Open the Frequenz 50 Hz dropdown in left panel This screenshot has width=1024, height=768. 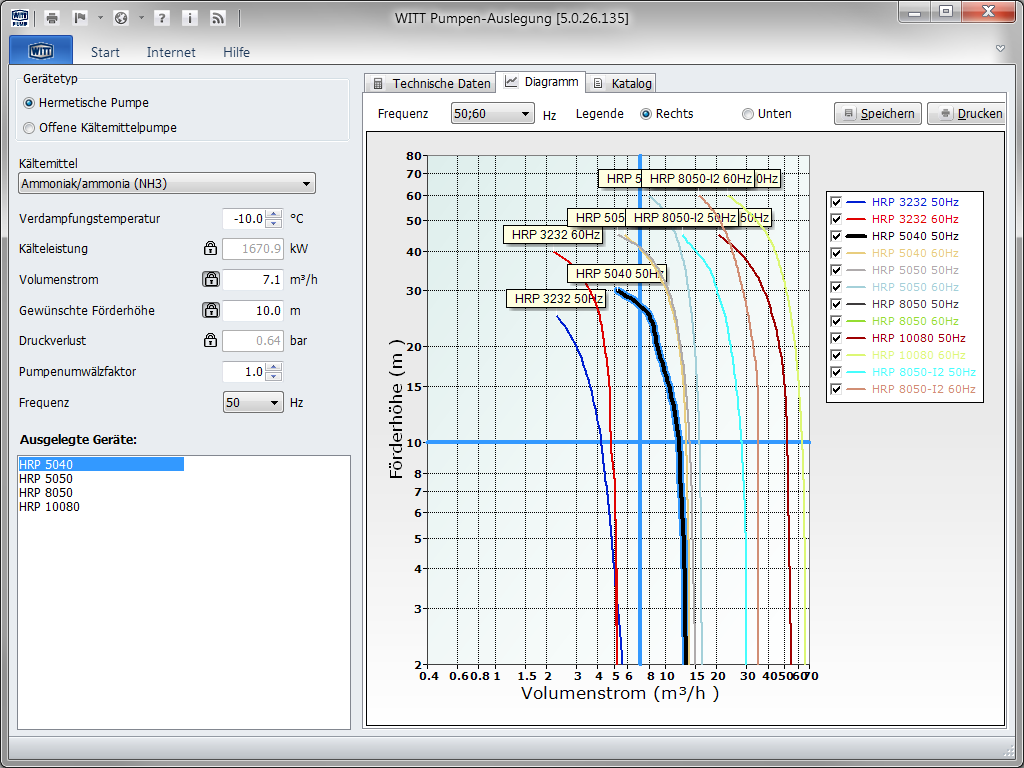pos(253,402)
